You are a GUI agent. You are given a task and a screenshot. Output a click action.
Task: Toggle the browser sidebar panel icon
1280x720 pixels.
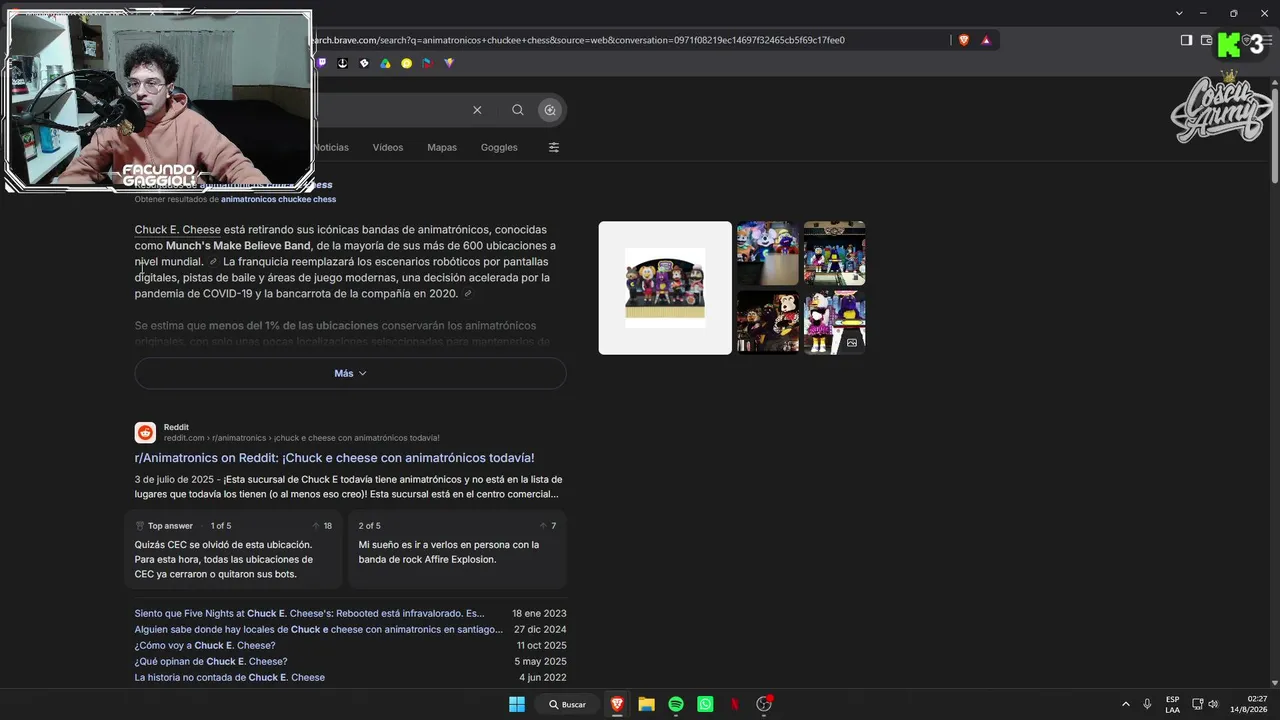click(x=1186, y=40)
